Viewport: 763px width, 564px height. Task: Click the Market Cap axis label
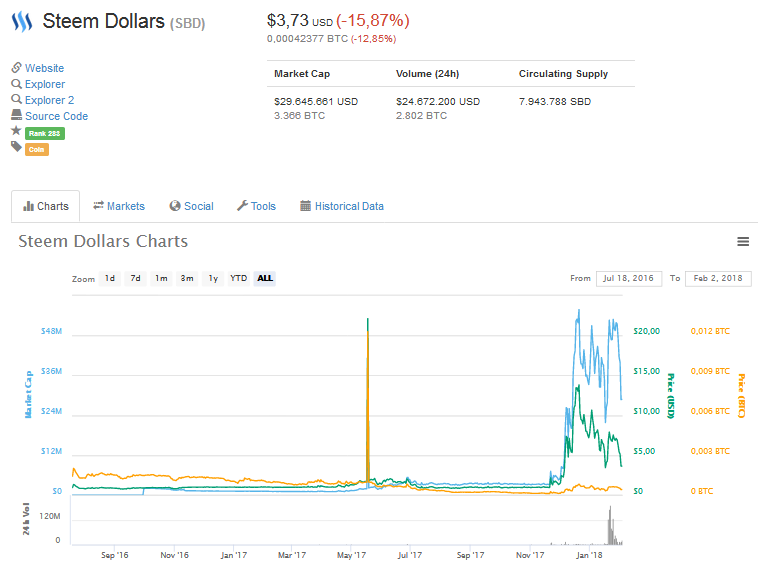pos(29,394)
